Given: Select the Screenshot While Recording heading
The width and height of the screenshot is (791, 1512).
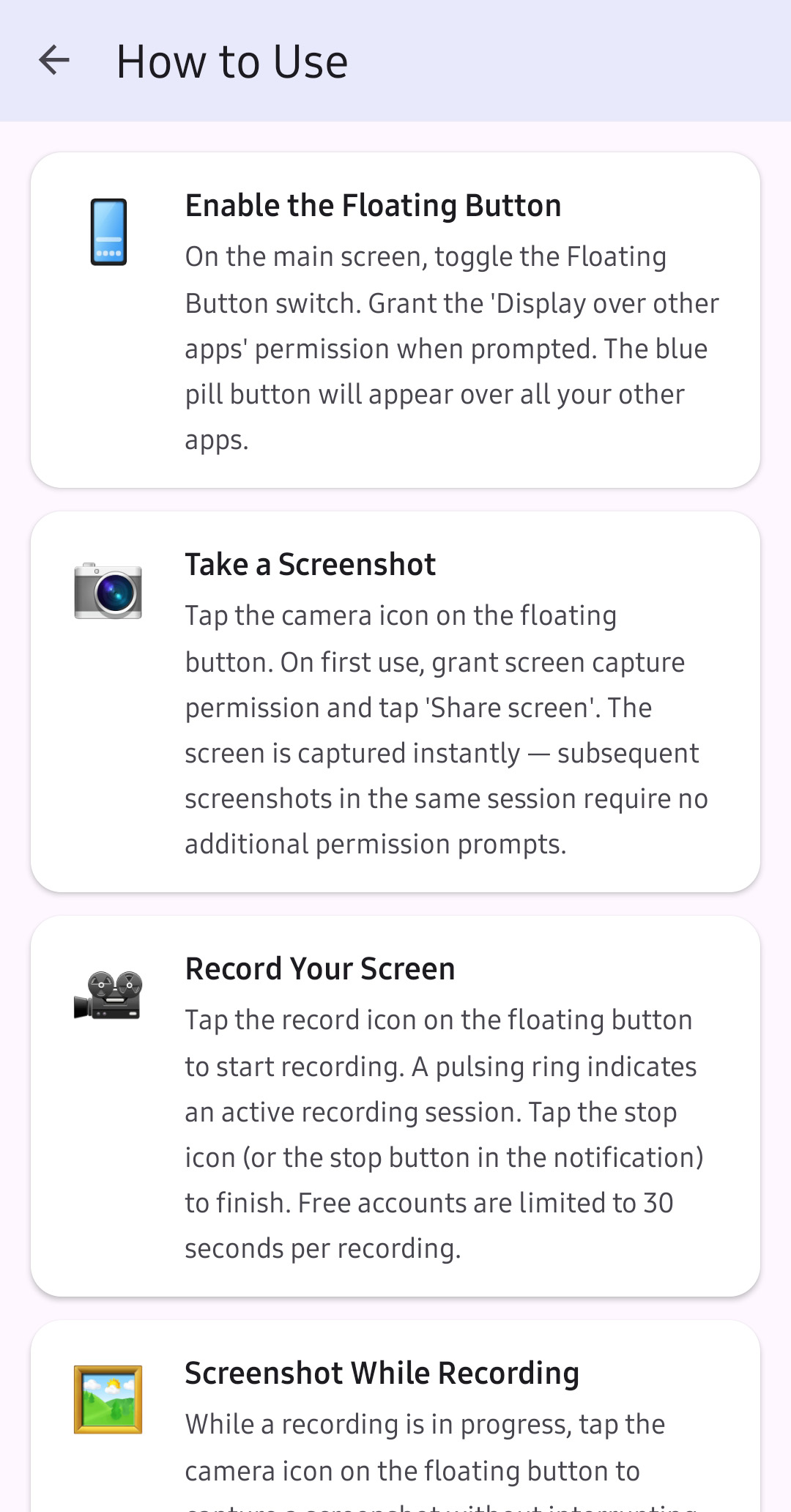Looking at the screenshot, I should click(x=382, y=1373).
